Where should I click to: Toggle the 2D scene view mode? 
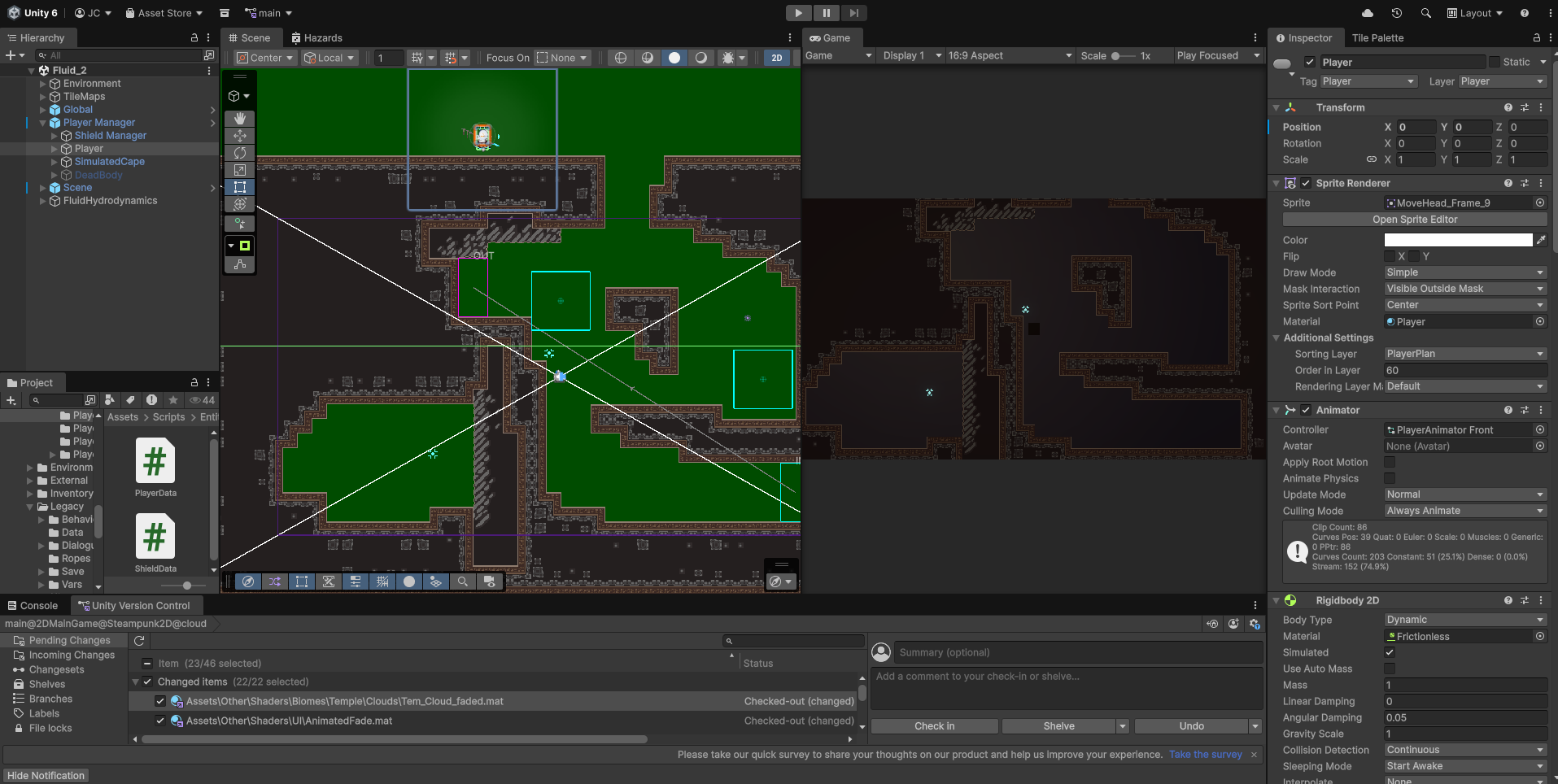pyautogui.click(x=777, y=58)
